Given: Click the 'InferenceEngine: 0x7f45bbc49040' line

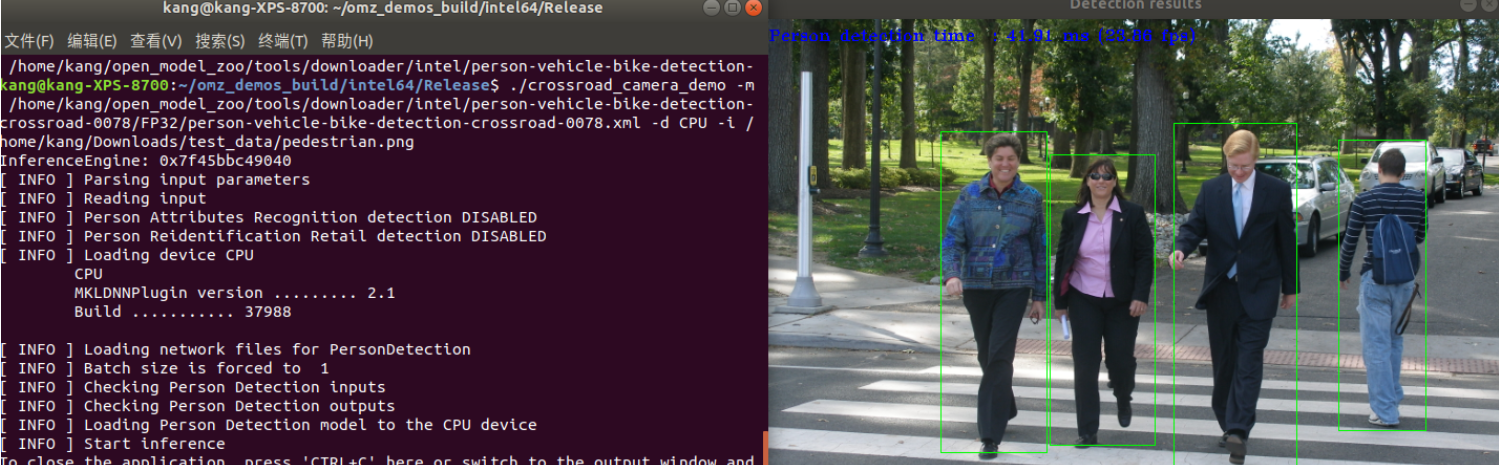Looking at the screenshot, I should tap(146, 161).
